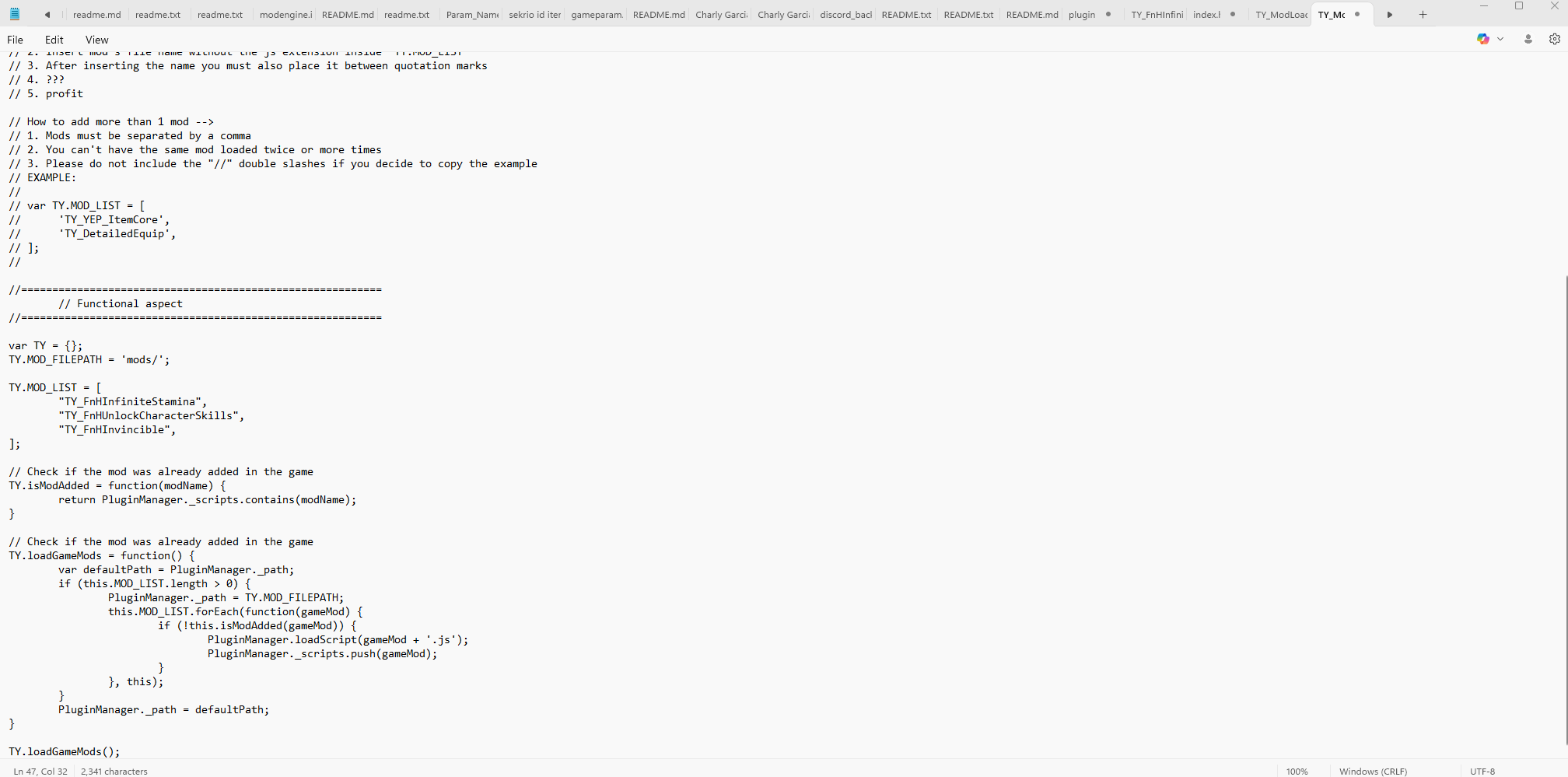
Task: Switch to the Param_Name tab
Action: 472,15
